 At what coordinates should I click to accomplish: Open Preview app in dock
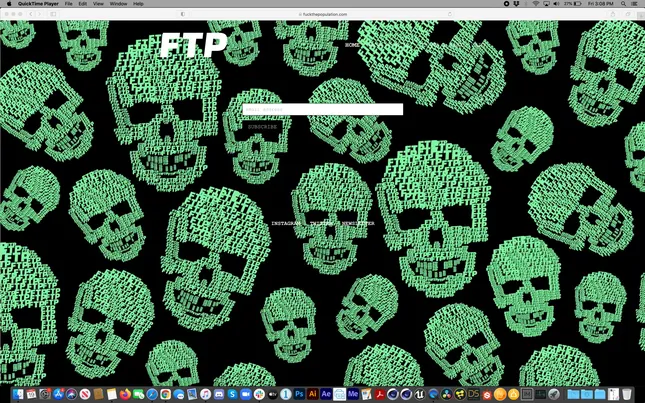[x=192, y=394]
